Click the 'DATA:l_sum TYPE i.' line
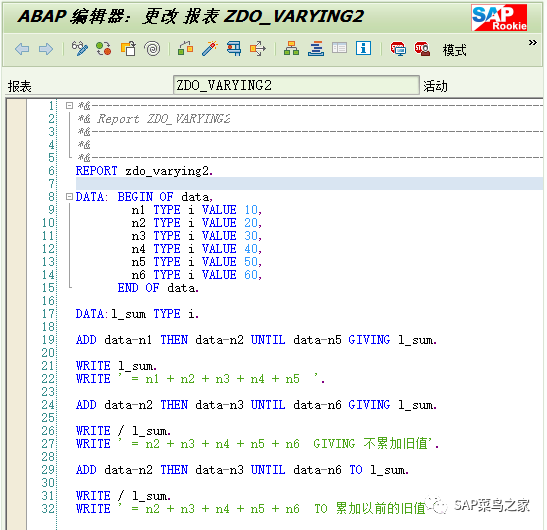This screenshot has width=547, height=530. [x=137, y=314]
